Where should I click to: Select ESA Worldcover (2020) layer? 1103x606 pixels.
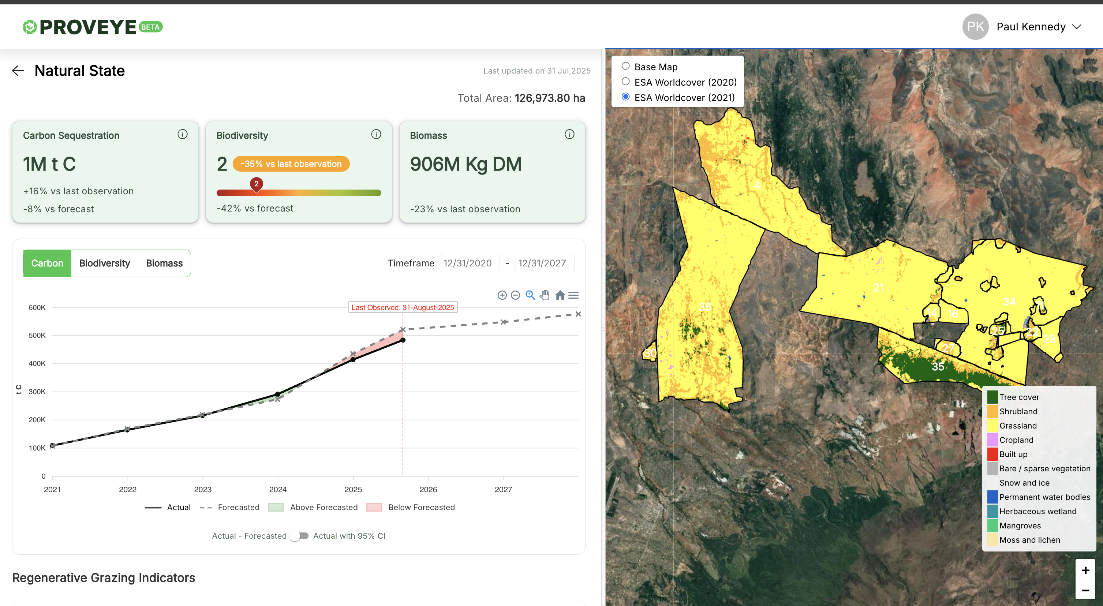tap(626, 82)
